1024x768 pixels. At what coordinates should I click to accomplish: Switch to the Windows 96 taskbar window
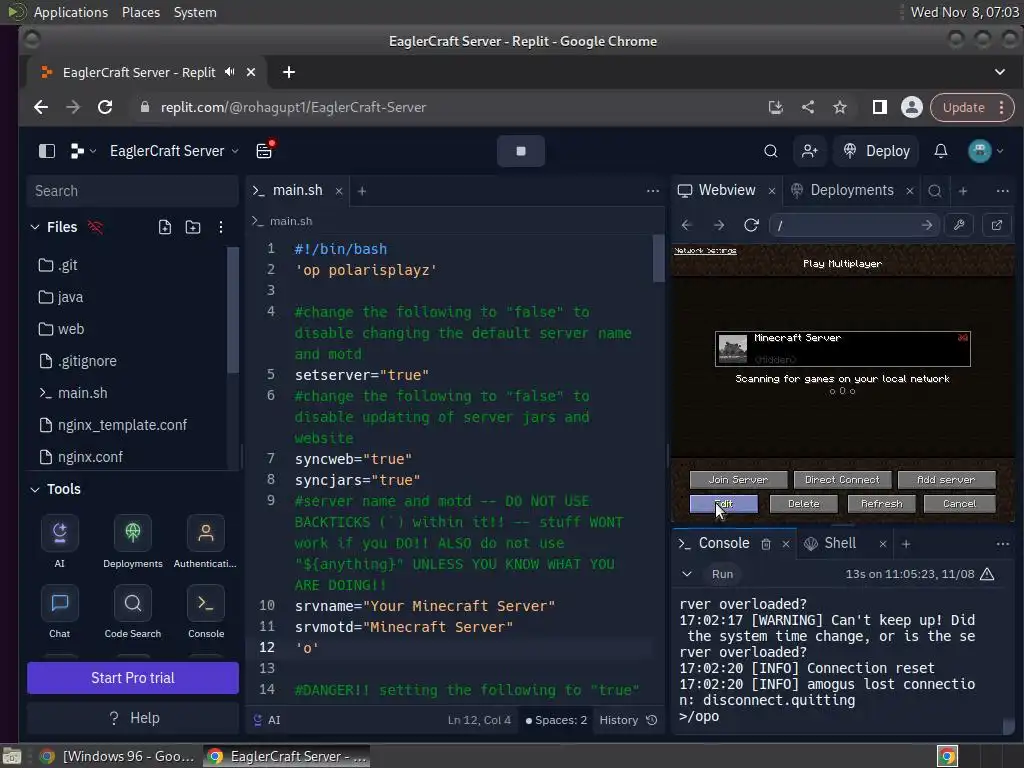tap(118, 757)
